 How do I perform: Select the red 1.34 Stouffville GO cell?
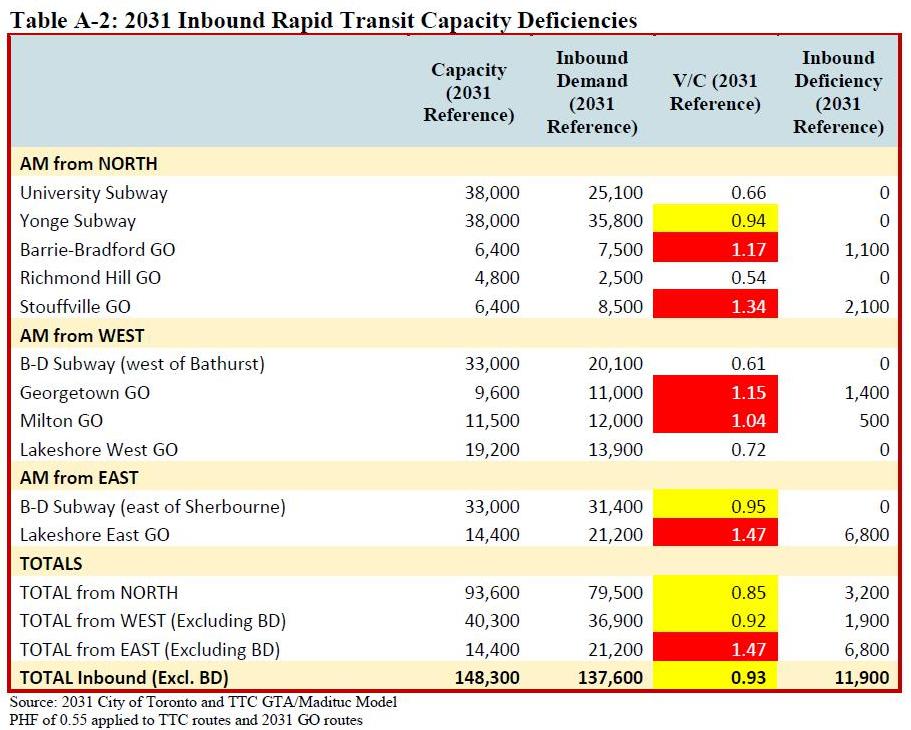tap(715, 306)
